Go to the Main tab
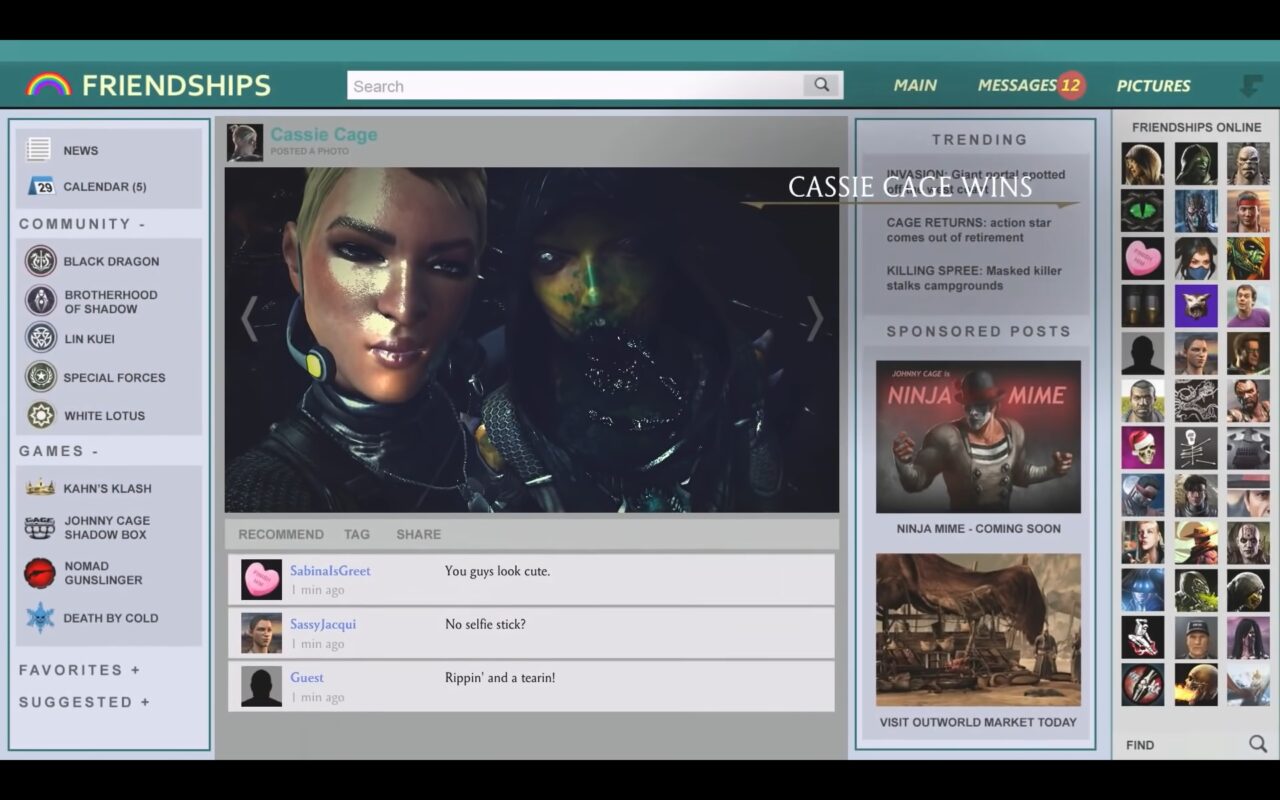 pyautogui.click(x=915, y=86)
